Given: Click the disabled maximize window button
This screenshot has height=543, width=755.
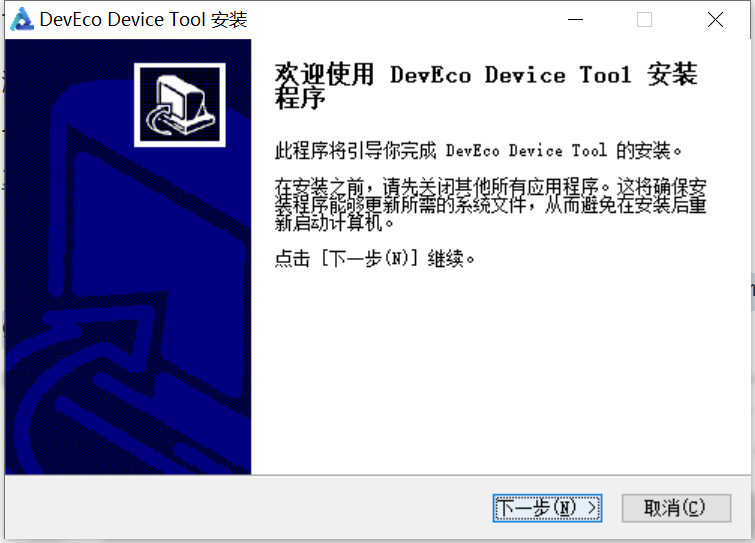Looking at the screenshot, I should (644, 20).
